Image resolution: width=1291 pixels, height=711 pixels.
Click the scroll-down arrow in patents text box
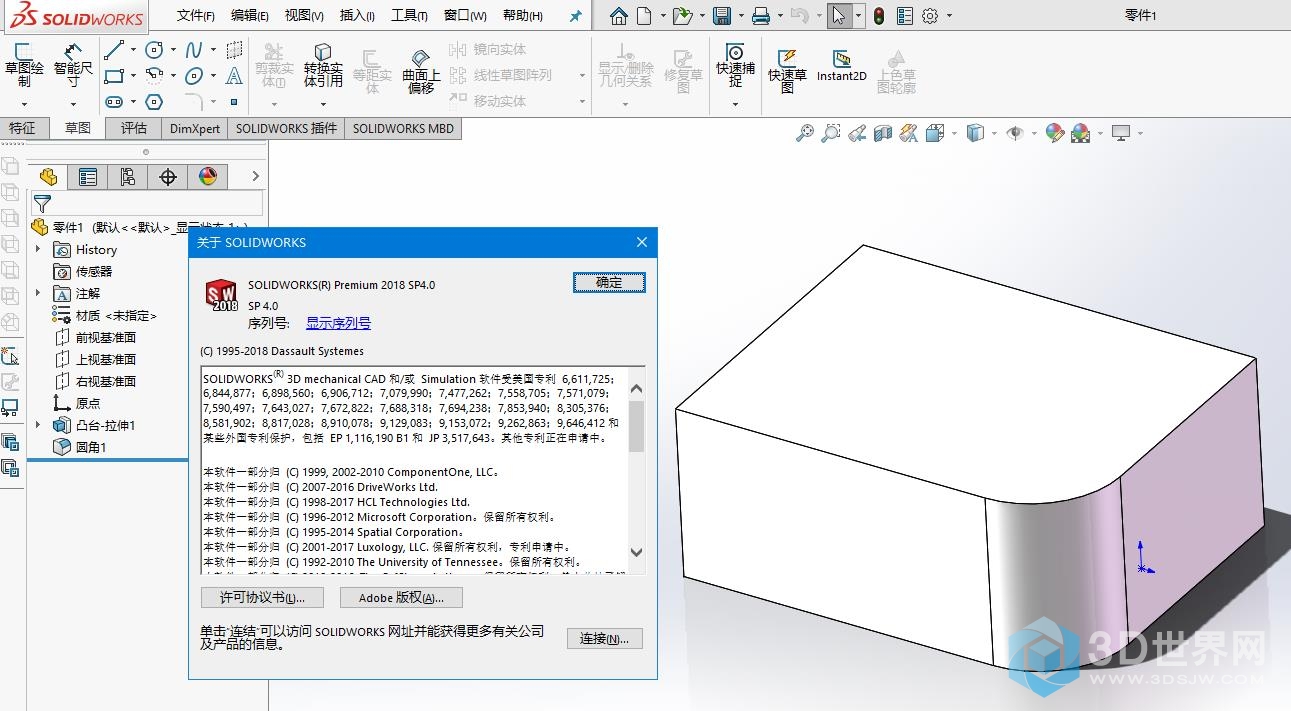[636, 552]
